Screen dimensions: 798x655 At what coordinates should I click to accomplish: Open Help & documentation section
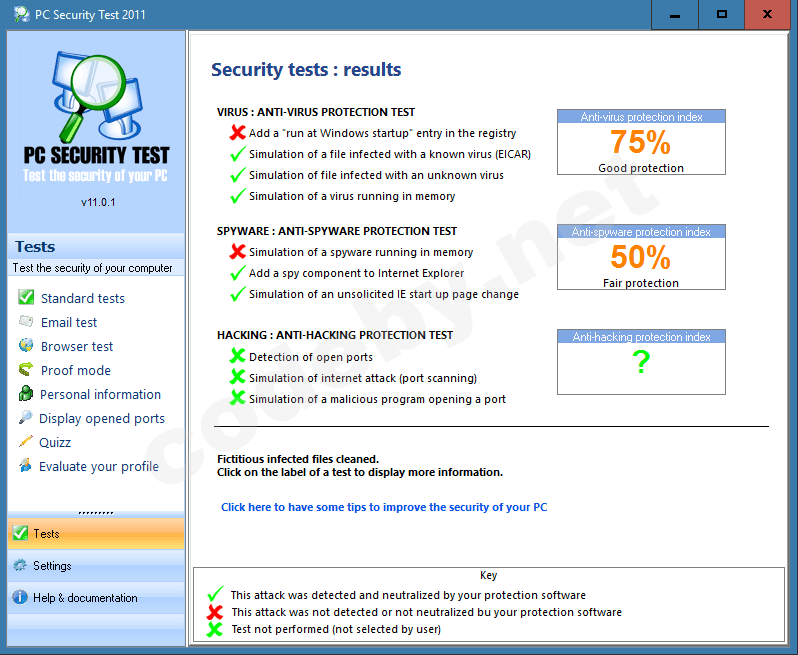coord(96,597)
